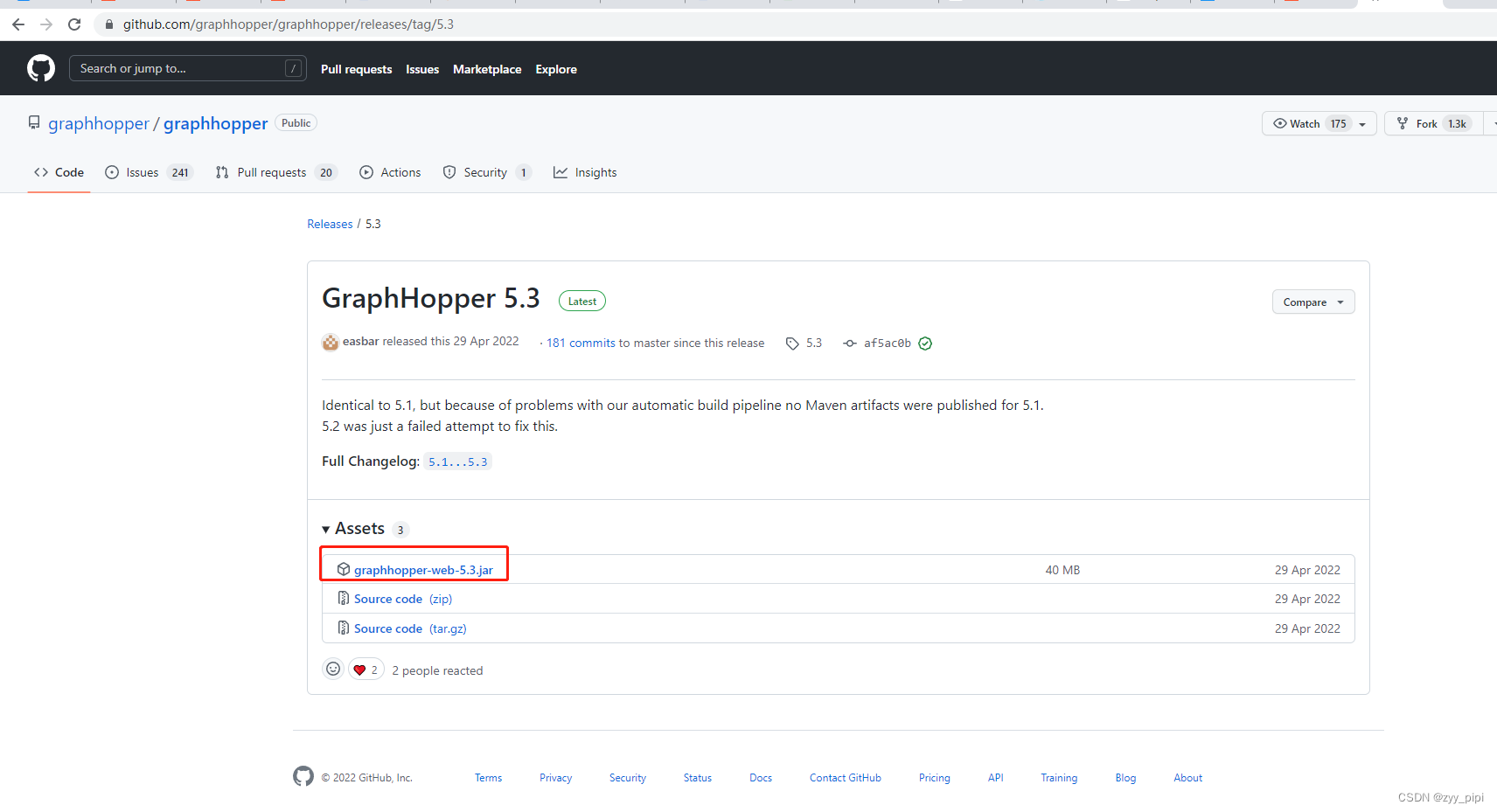Viewport: 1497px width, 812px height.
Task: Toggle the heart reaction on this release
Action: 366,669
